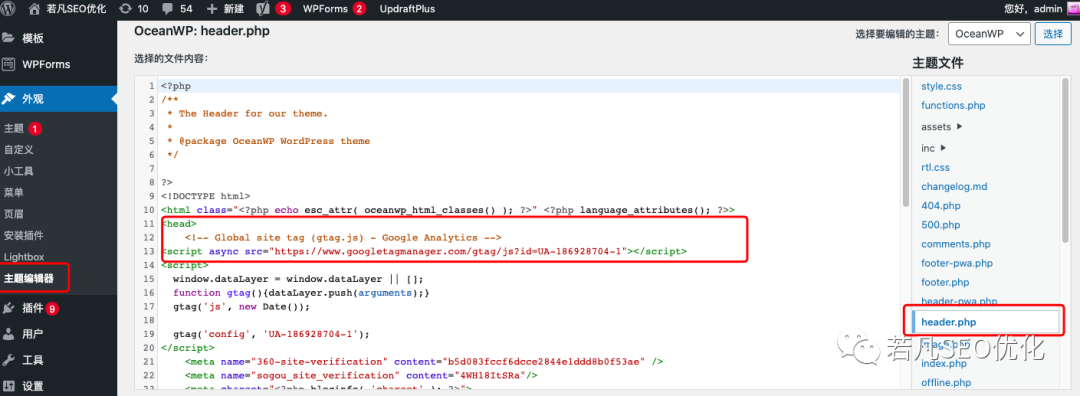Open footer-pwa.php theme file
Image resolution: width=1080 pixels, height=396 pixels.
(957, 263)
